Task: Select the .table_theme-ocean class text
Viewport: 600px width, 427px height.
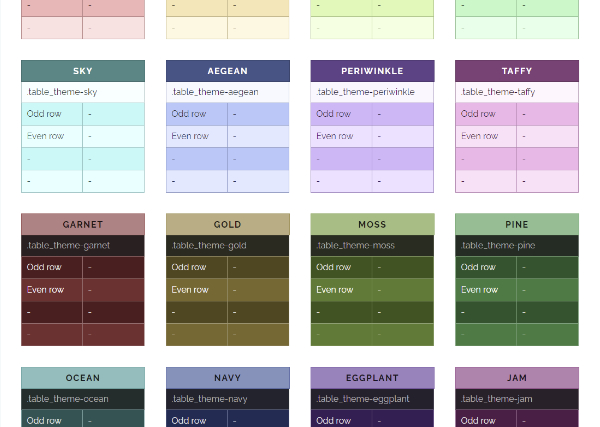Action: [68, 399]
